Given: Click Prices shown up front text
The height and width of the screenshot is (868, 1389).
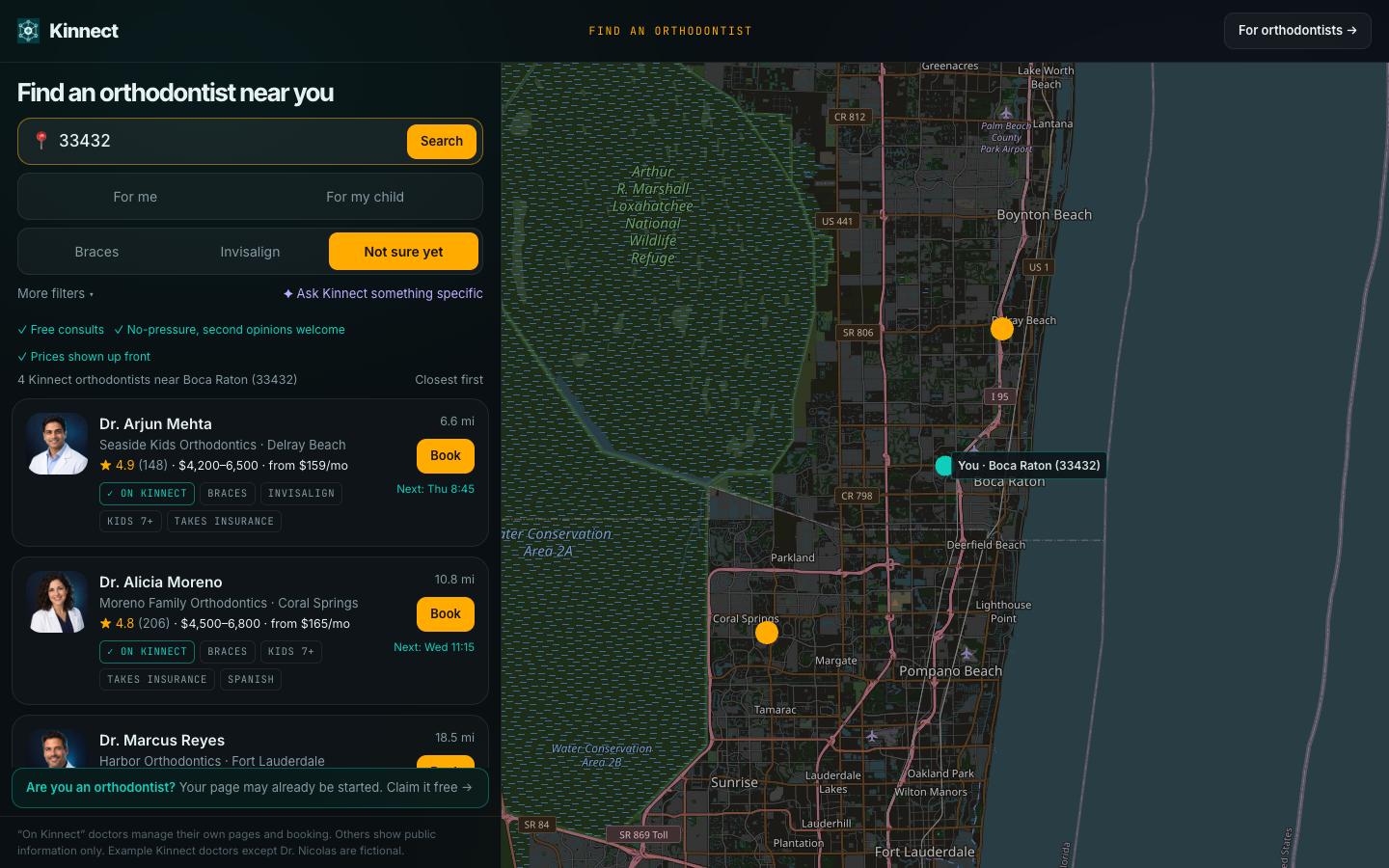Looking at the screenshot, I should 84,357.
